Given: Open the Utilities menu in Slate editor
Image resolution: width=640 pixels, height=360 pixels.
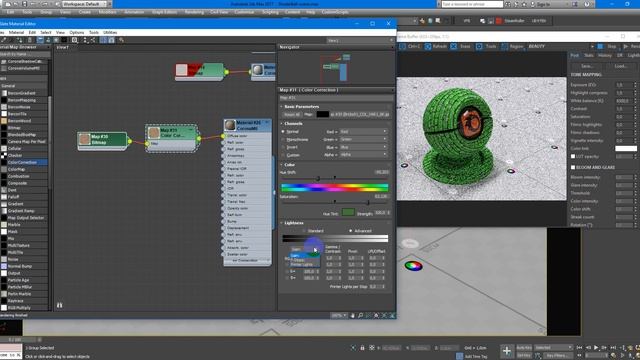Looking at the screenshot, I should coord(110,32).
